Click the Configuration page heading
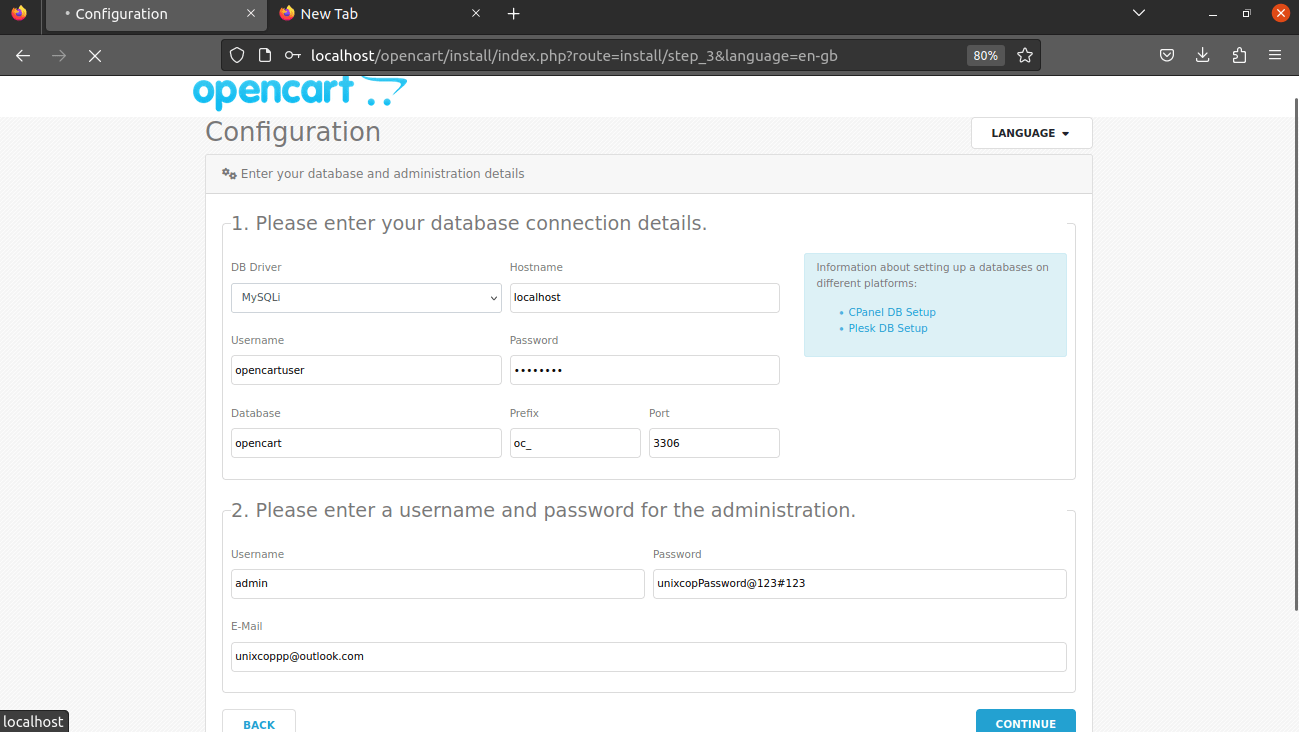Viewport: 1299px width, 732px height. click(x=293, y=132)
